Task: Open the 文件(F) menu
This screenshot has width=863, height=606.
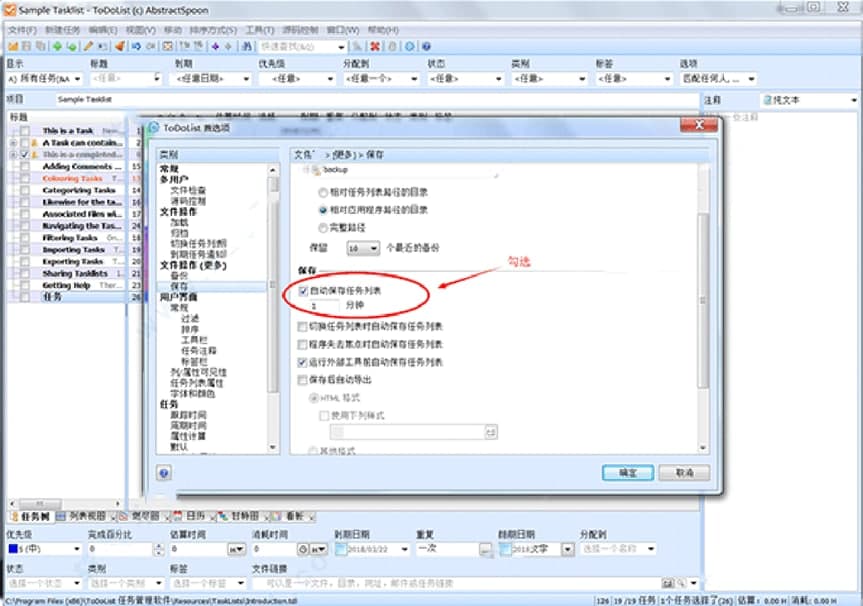Action: tap(22, 30)
